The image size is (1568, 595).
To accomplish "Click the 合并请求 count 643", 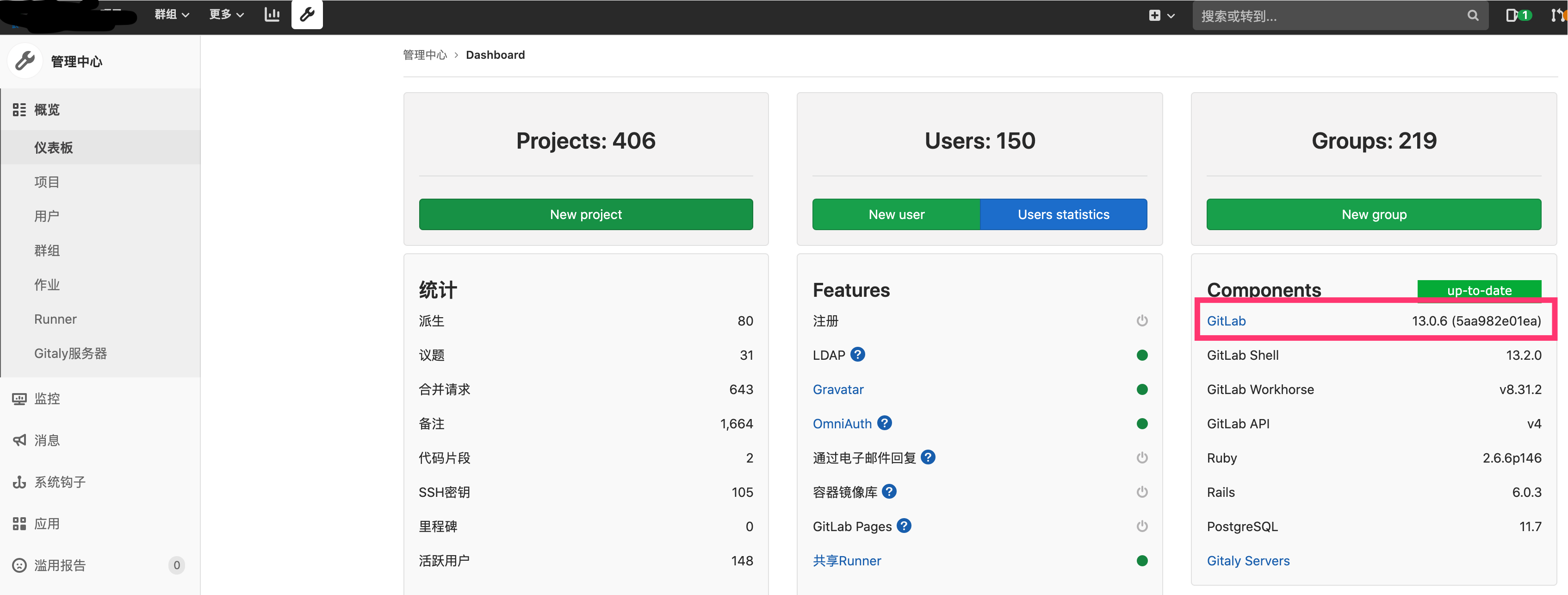I will click(x=741, y=390).
